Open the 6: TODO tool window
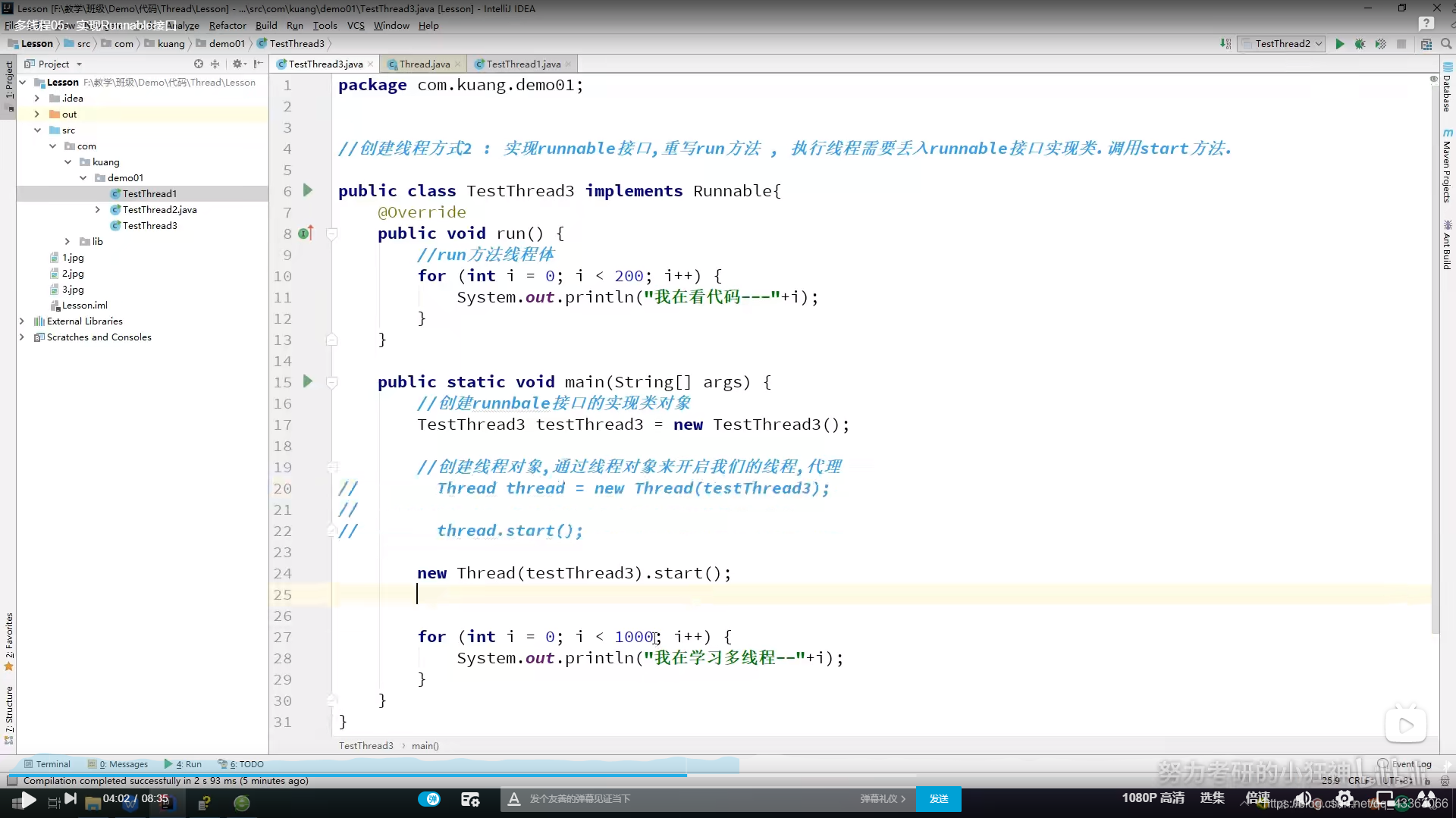 tap(241, 764)
